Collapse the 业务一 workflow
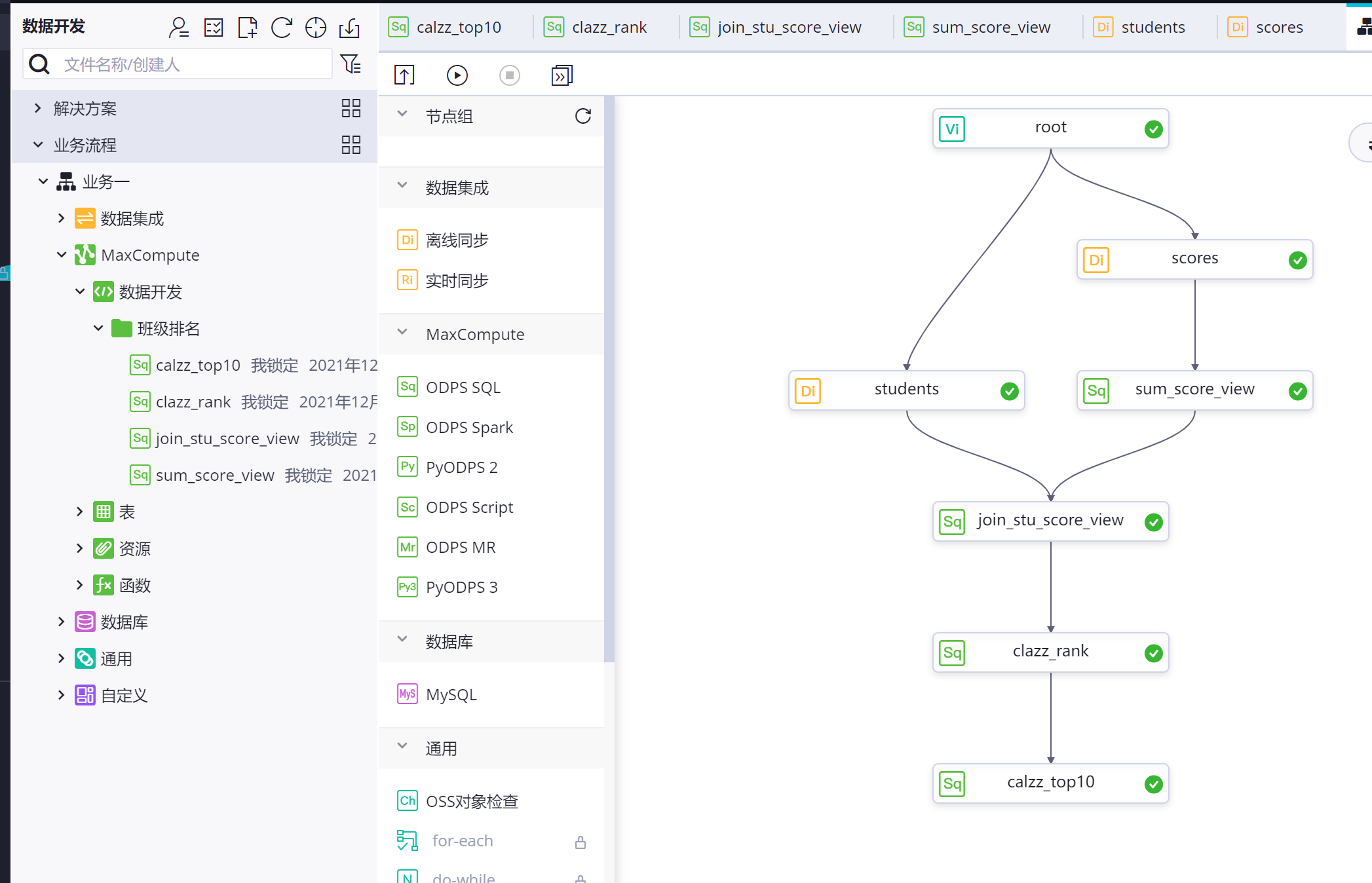 click(x=43, y=181)
